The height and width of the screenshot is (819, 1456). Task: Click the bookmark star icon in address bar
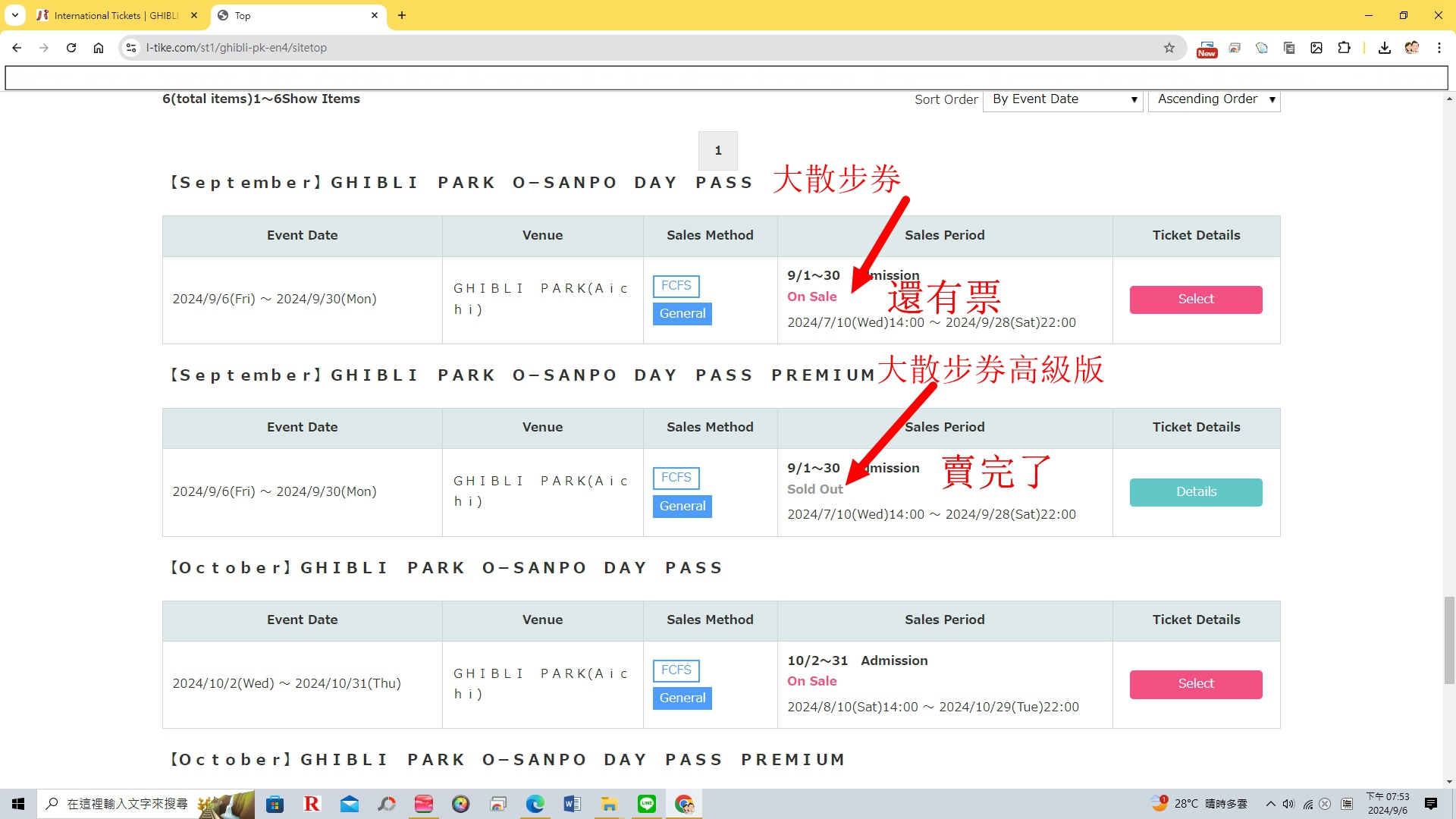click(x=1170, y=47)
